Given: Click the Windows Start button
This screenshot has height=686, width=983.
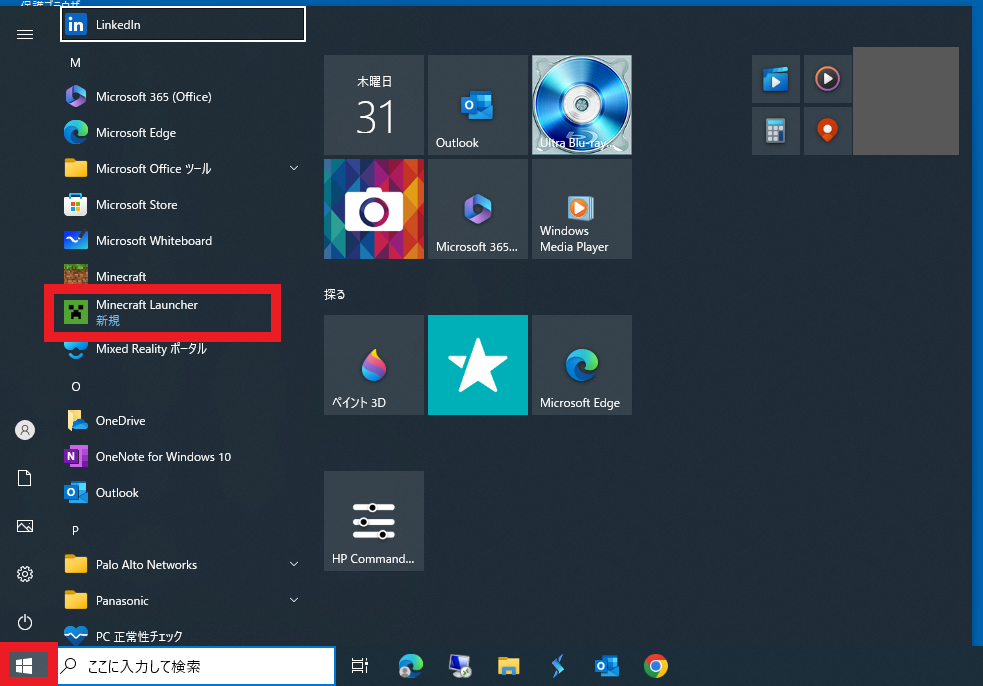Looking at the screenshot, I should 24,666.
